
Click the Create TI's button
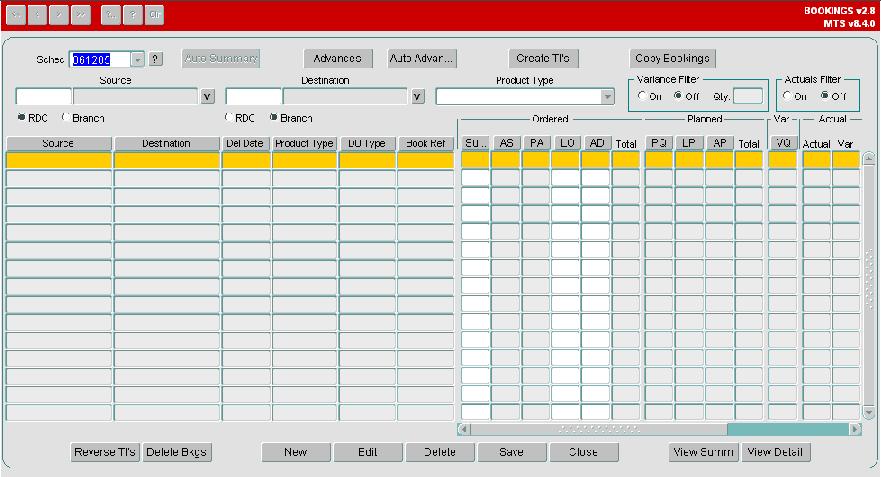pyautogui.click(x=543, y=58)
